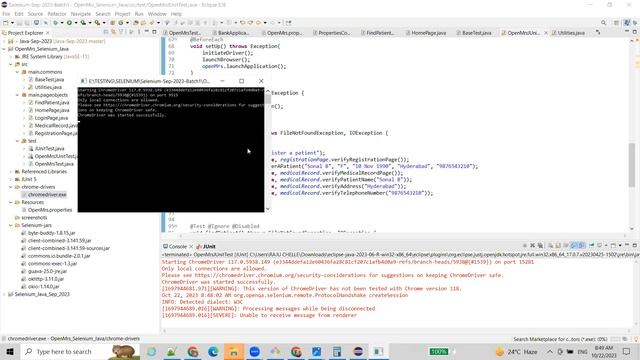The width and height of the screenshot is (640, 360).
Task: Open the notification center icon on taskbar
Action: pos(627,351)
